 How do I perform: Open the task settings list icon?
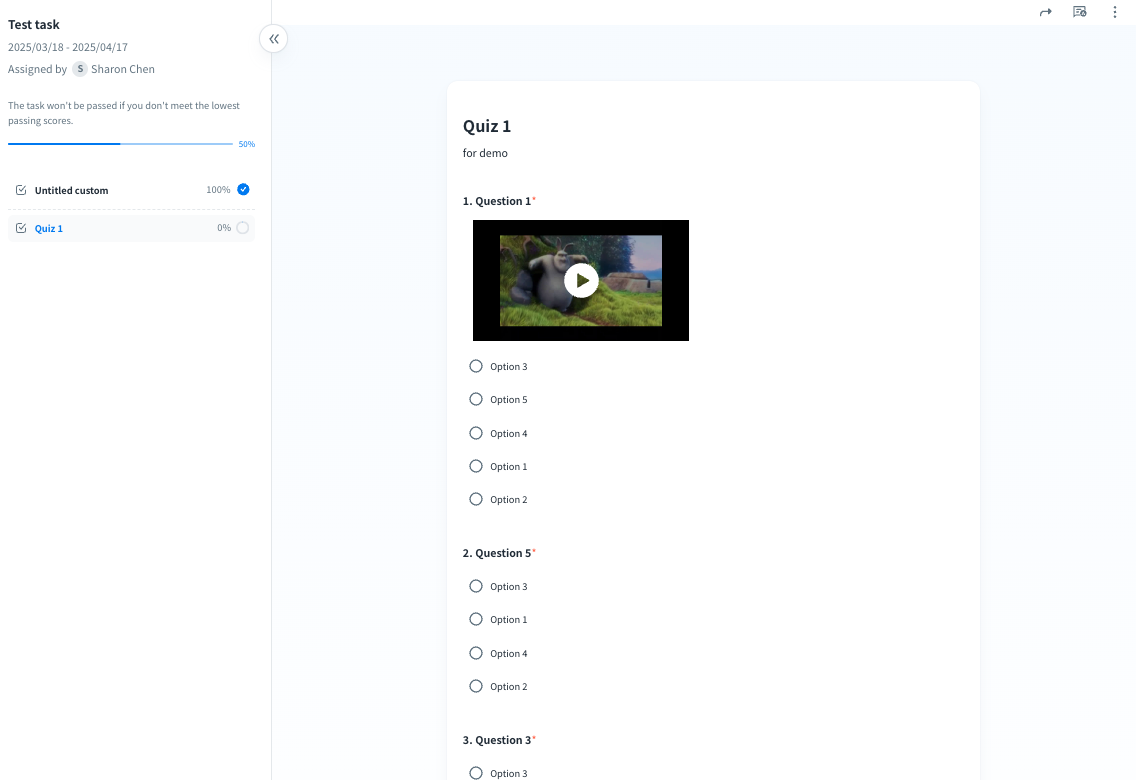click(x=1080, y=12)
